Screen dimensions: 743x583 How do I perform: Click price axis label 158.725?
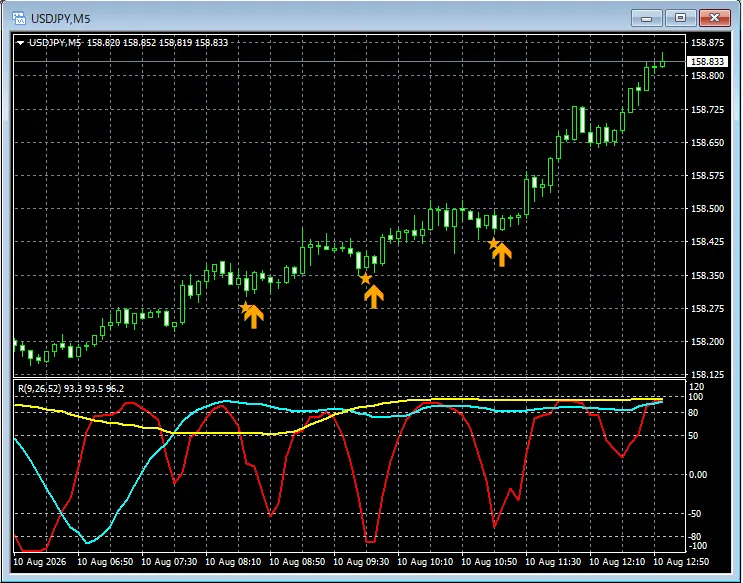click(x=707, y=109)
